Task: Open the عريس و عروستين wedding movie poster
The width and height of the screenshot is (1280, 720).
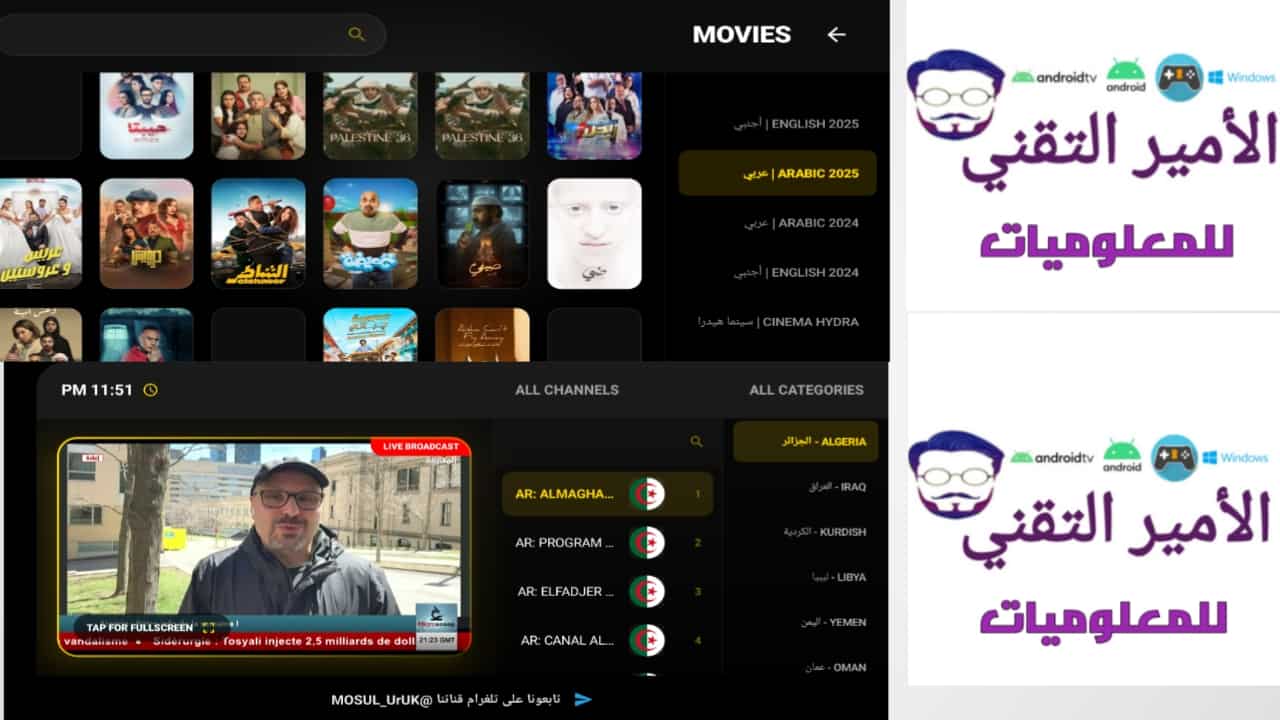Action: (40, 233)
